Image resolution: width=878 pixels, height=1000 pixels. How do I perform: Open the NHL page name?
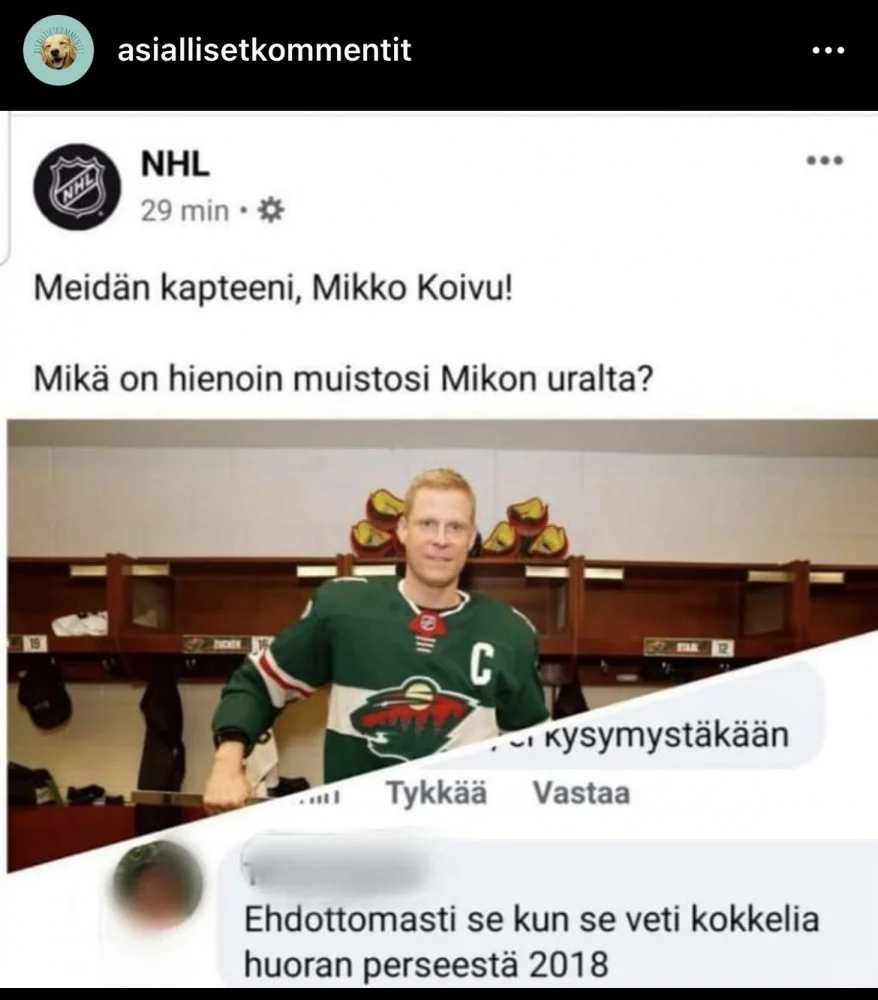[175, 164]
